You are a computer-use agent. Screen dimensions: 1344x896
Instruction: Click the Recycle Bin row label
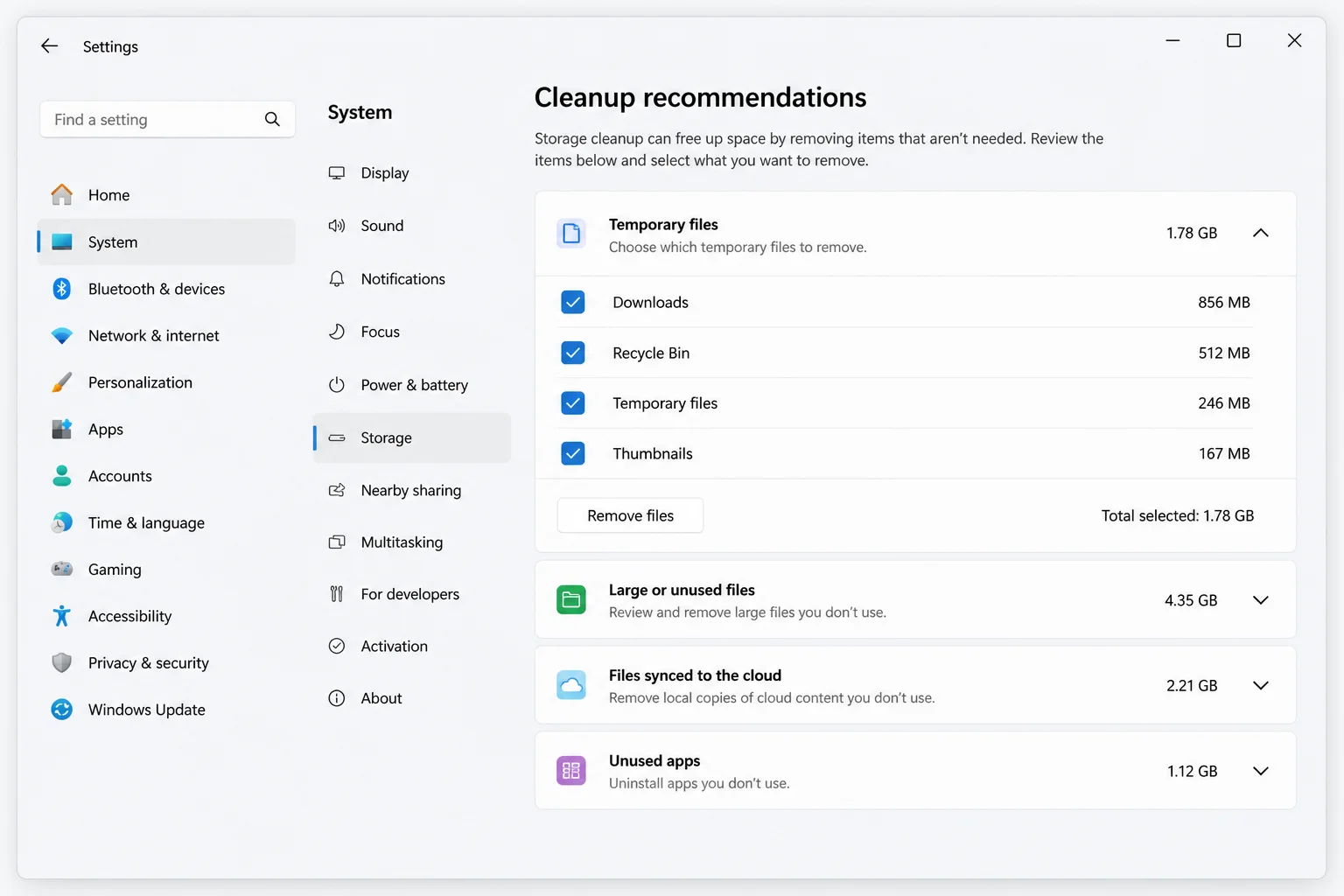coord(651,353)
